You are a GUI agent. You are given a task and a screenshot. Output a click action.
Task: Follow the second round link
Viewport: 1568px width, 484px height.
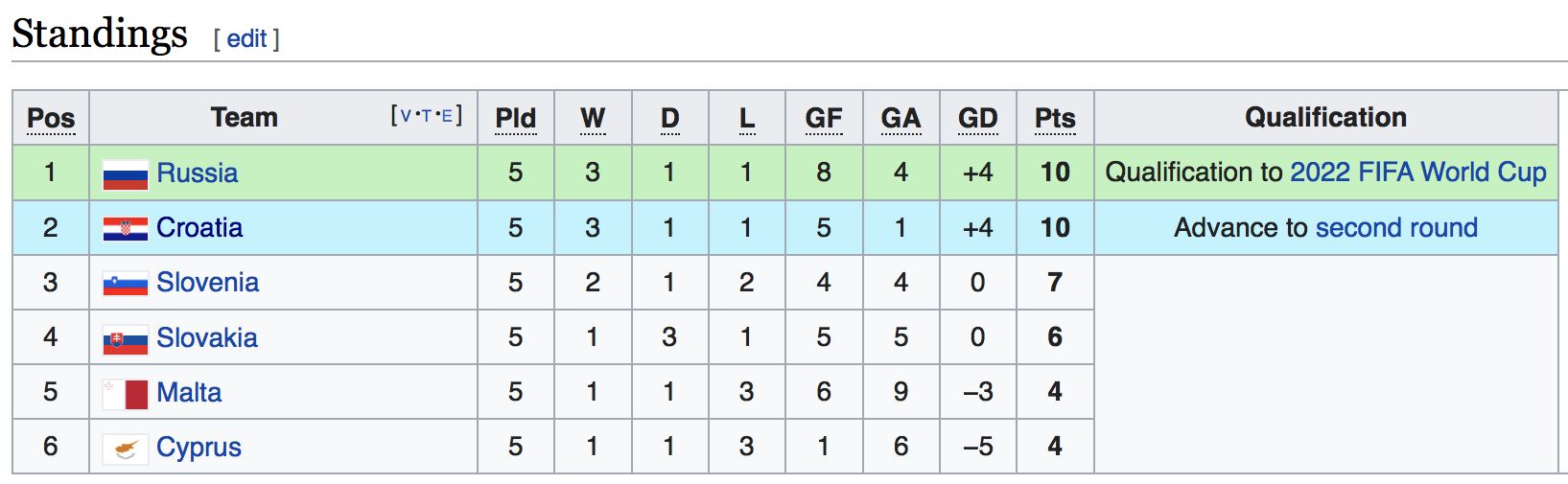coord(1395,228)
